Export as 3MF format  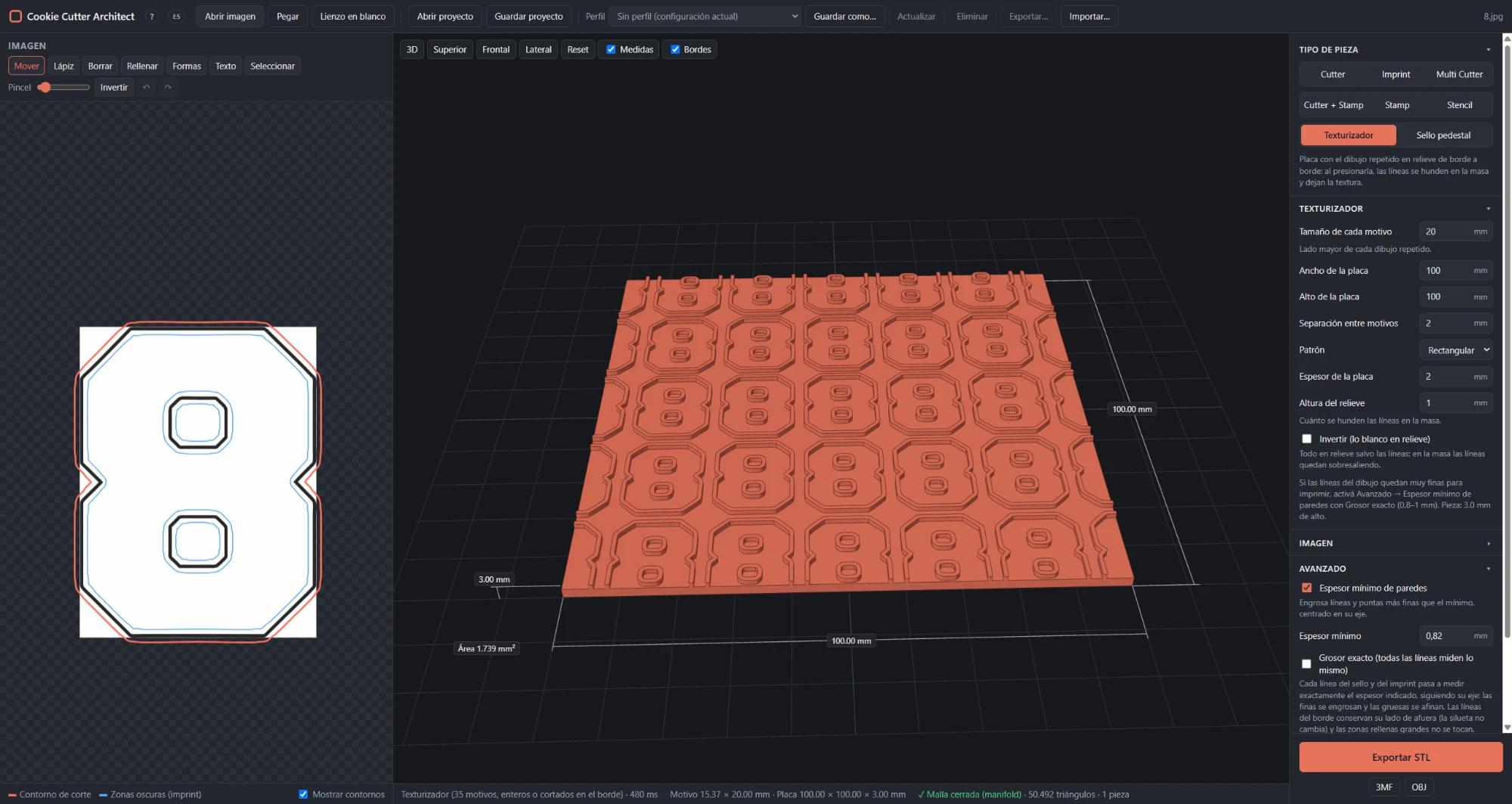(1383, 787)
